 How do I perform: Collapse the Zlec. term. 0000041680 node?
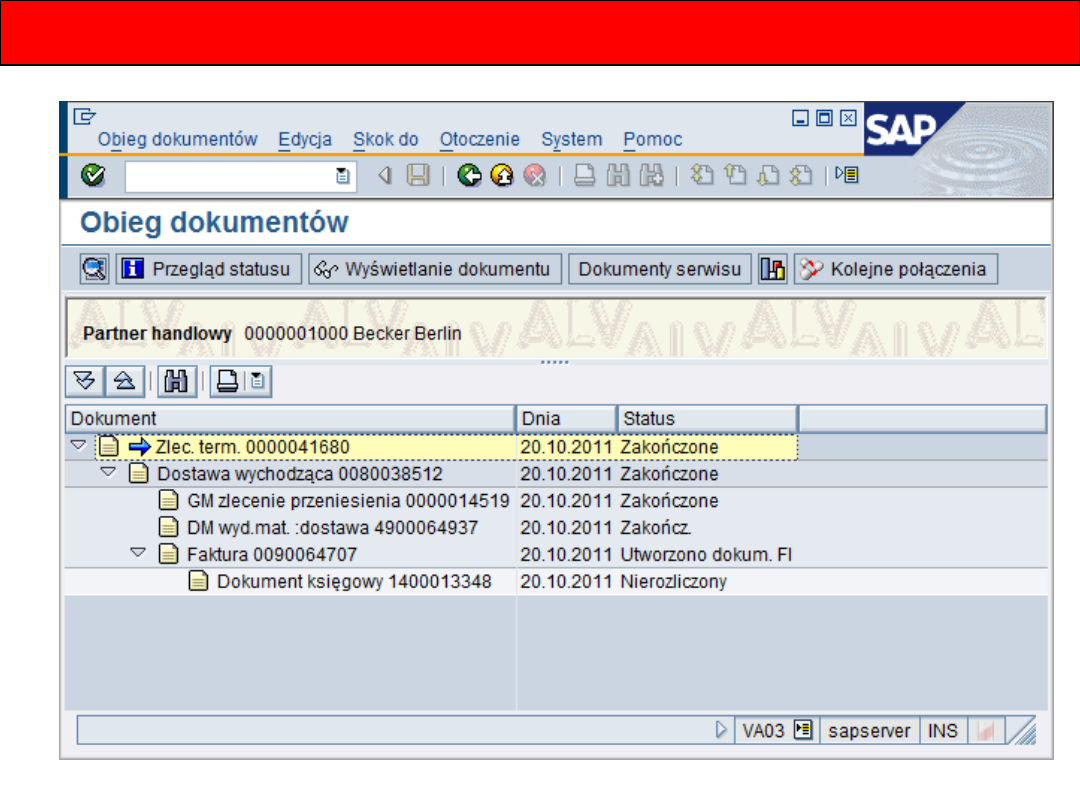point(79,446)
